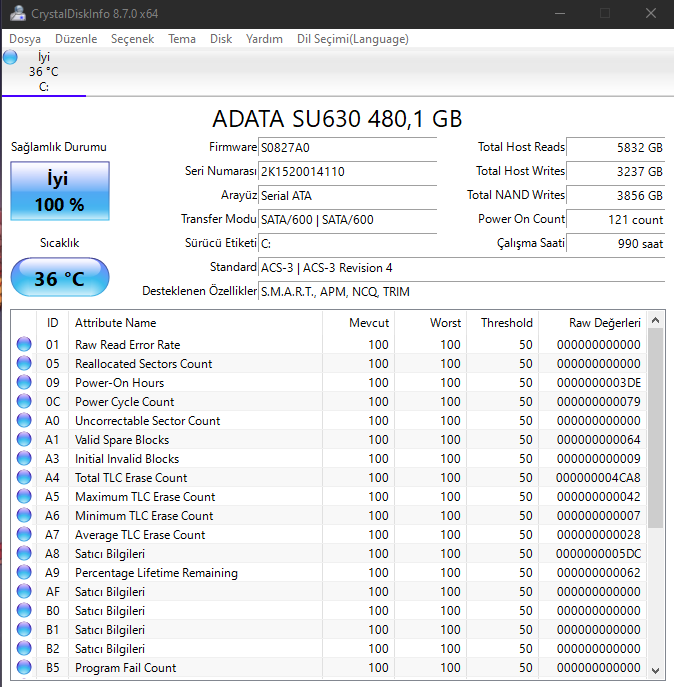Viewport: 674px width, 687px height.
Task: Click the blue health orb above the C: tab
Action: [x=10, y=57]
